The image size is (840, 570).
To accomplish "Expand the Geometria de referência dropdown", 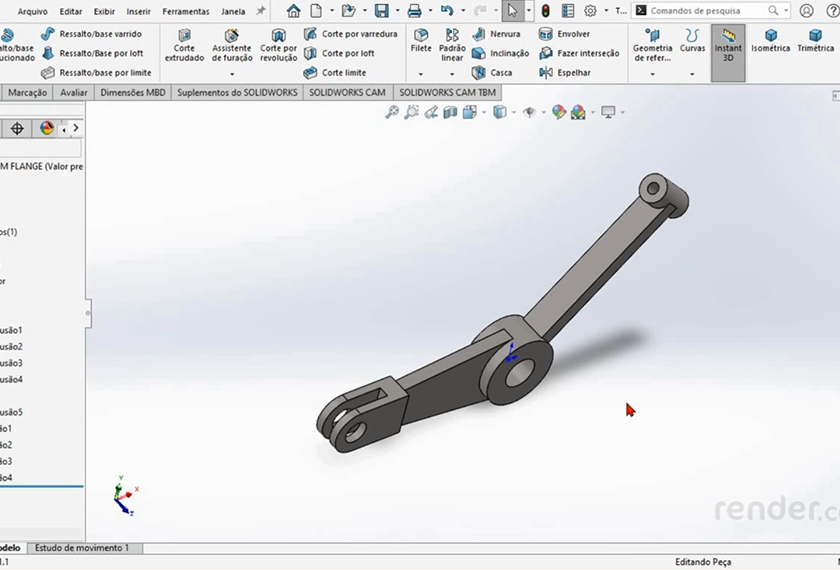I will click(x=652, y=74).
